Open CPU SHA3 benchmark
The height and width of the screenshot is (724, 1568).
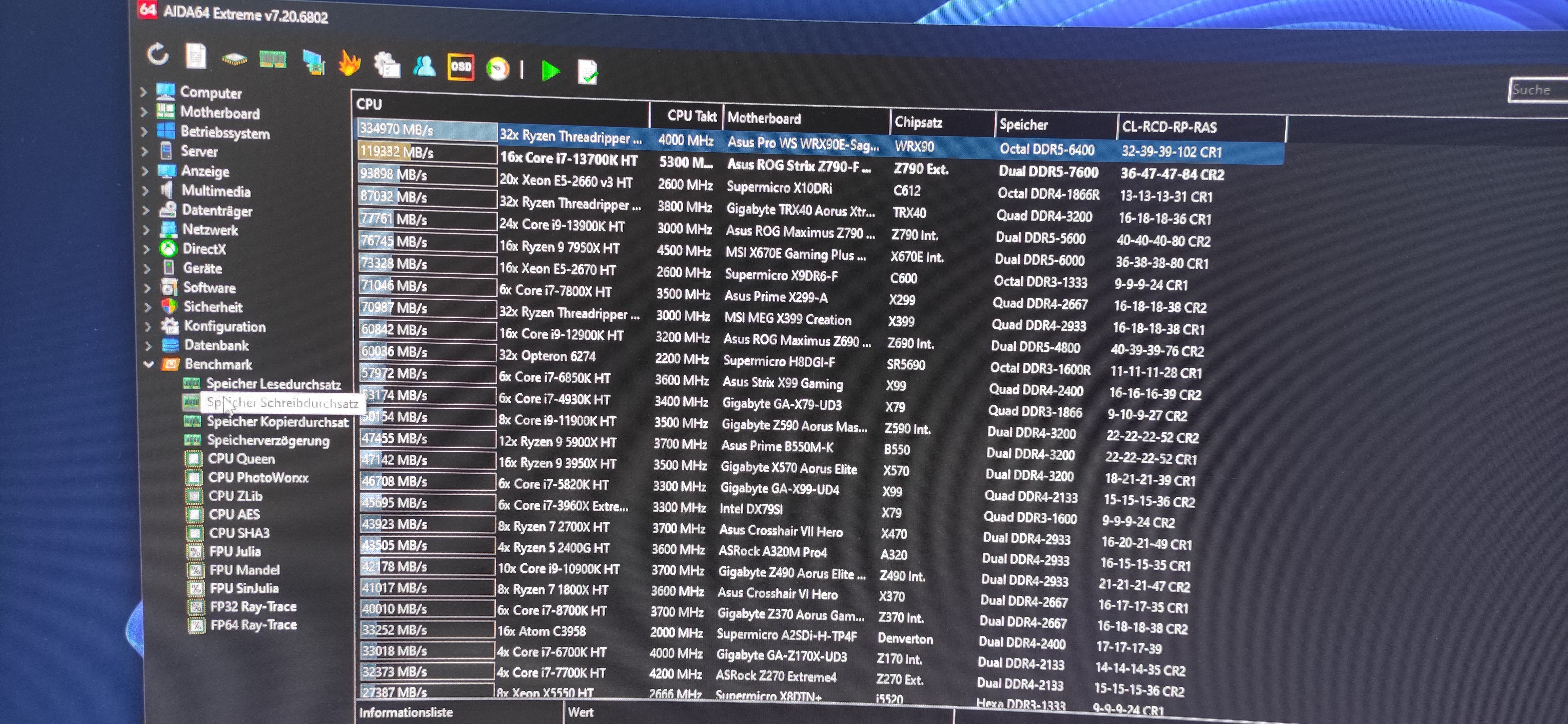(x=239, y=533)
